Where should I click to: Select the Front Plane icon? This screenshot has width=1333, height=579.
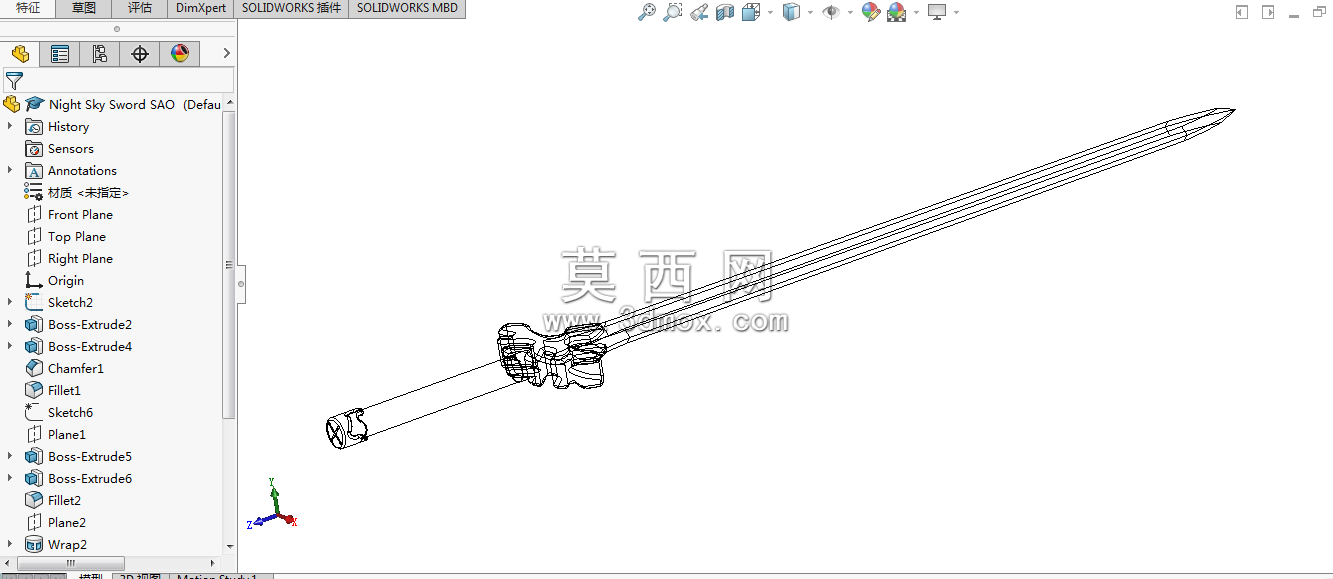tap(34, 215)
